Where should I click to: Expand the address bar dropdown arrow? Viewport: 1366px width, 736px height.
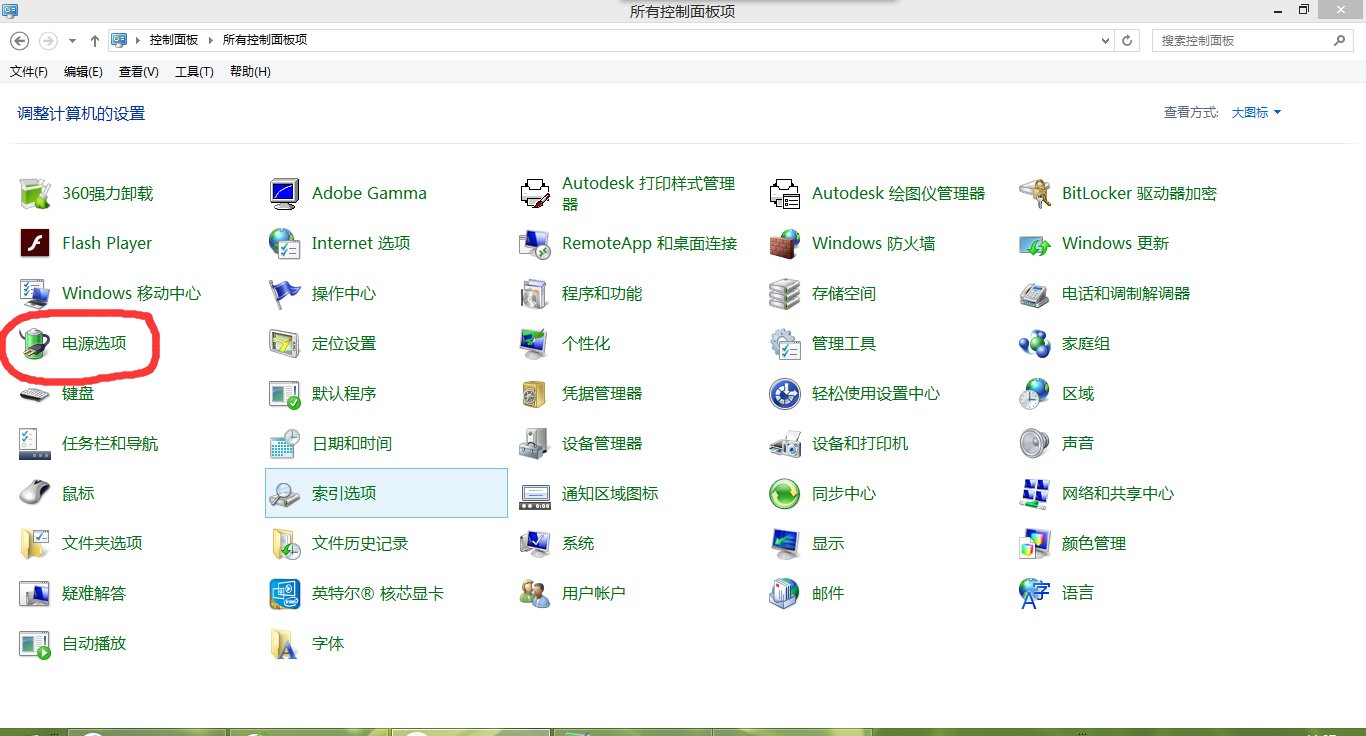coord(1104,40)
